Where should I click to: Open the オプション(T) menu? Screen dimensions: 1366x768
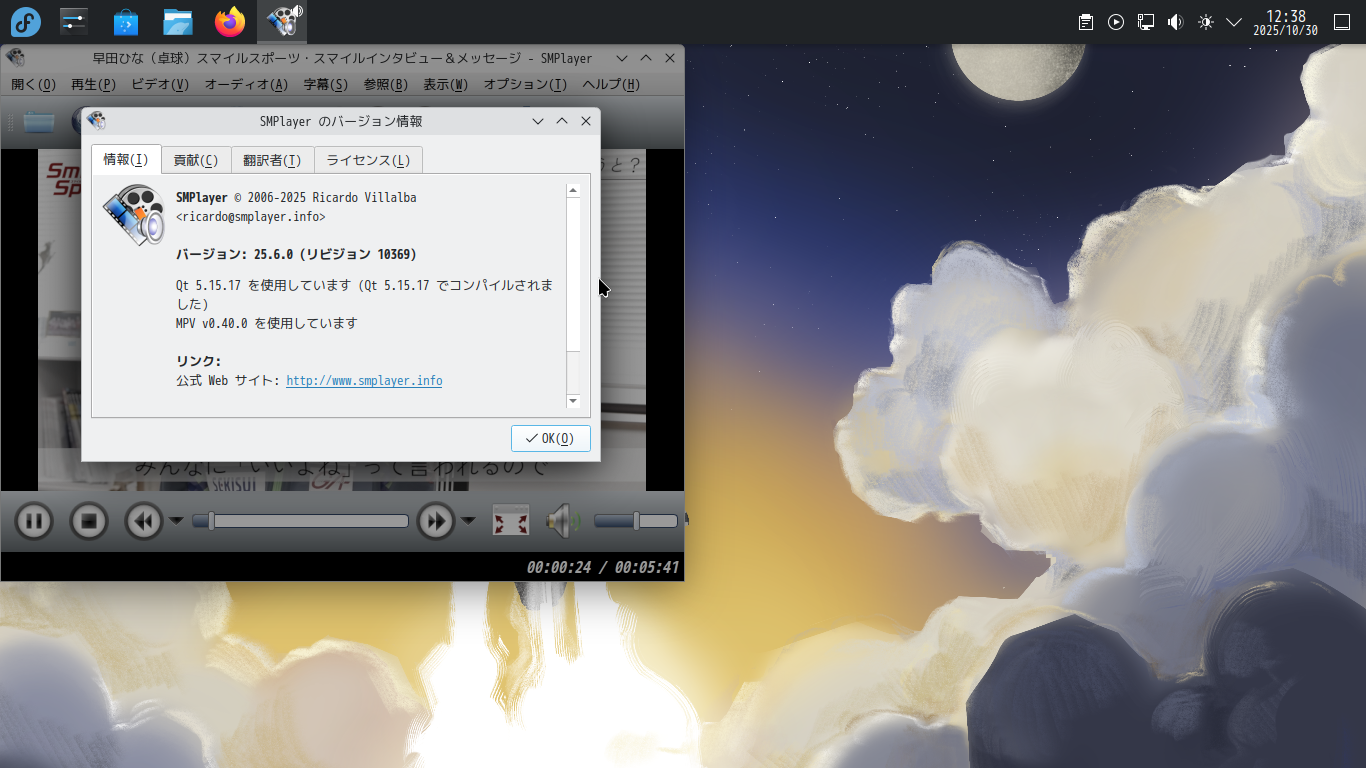[x=525, y=85]
